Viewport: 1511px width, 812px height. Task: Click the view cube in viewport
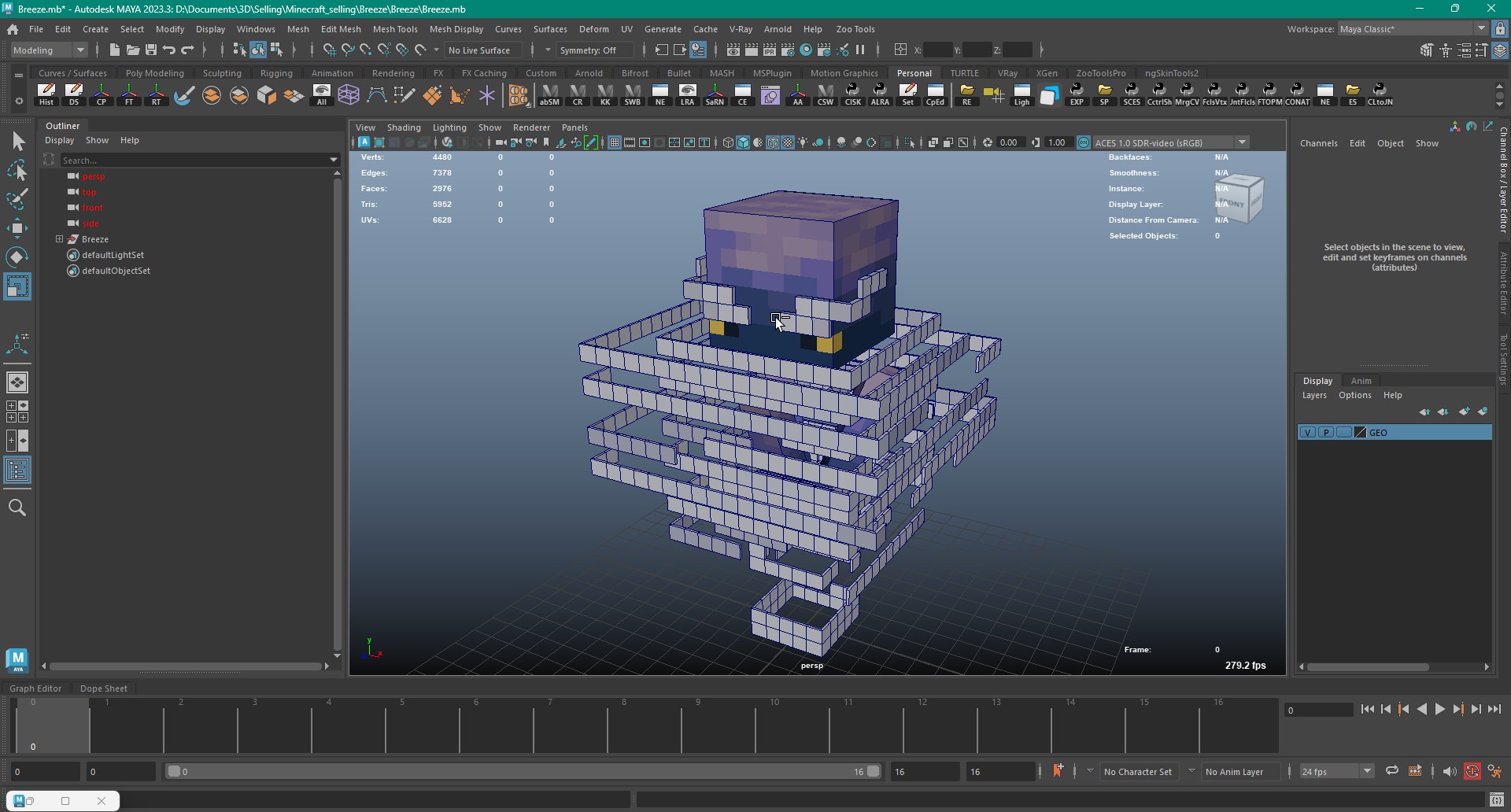[x=1239, y=198]
